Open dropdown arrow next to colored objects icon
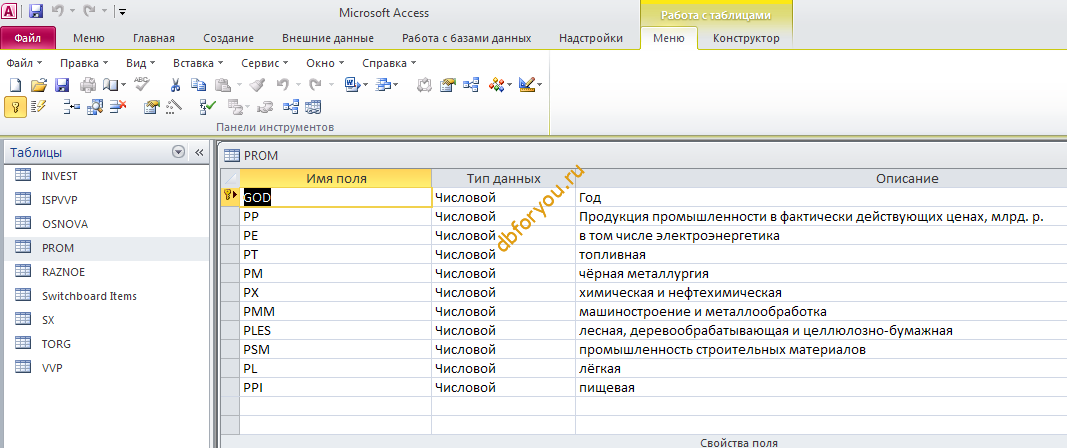Screen dimensions: 1067x448 coord(509,85)
